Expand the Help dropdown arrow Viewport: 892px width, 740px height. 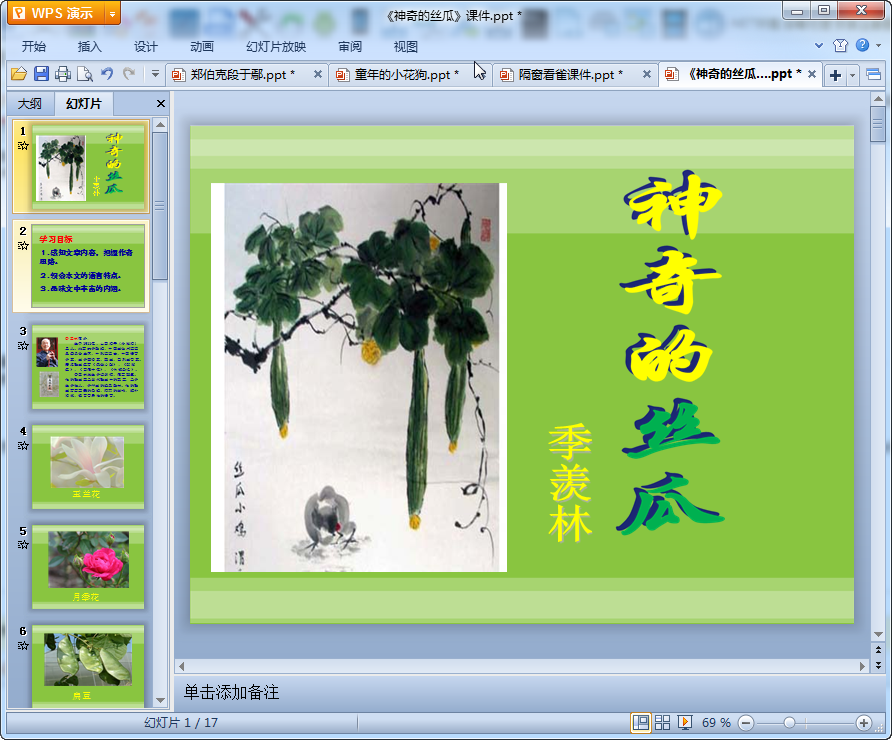click(x=878, y=46)
